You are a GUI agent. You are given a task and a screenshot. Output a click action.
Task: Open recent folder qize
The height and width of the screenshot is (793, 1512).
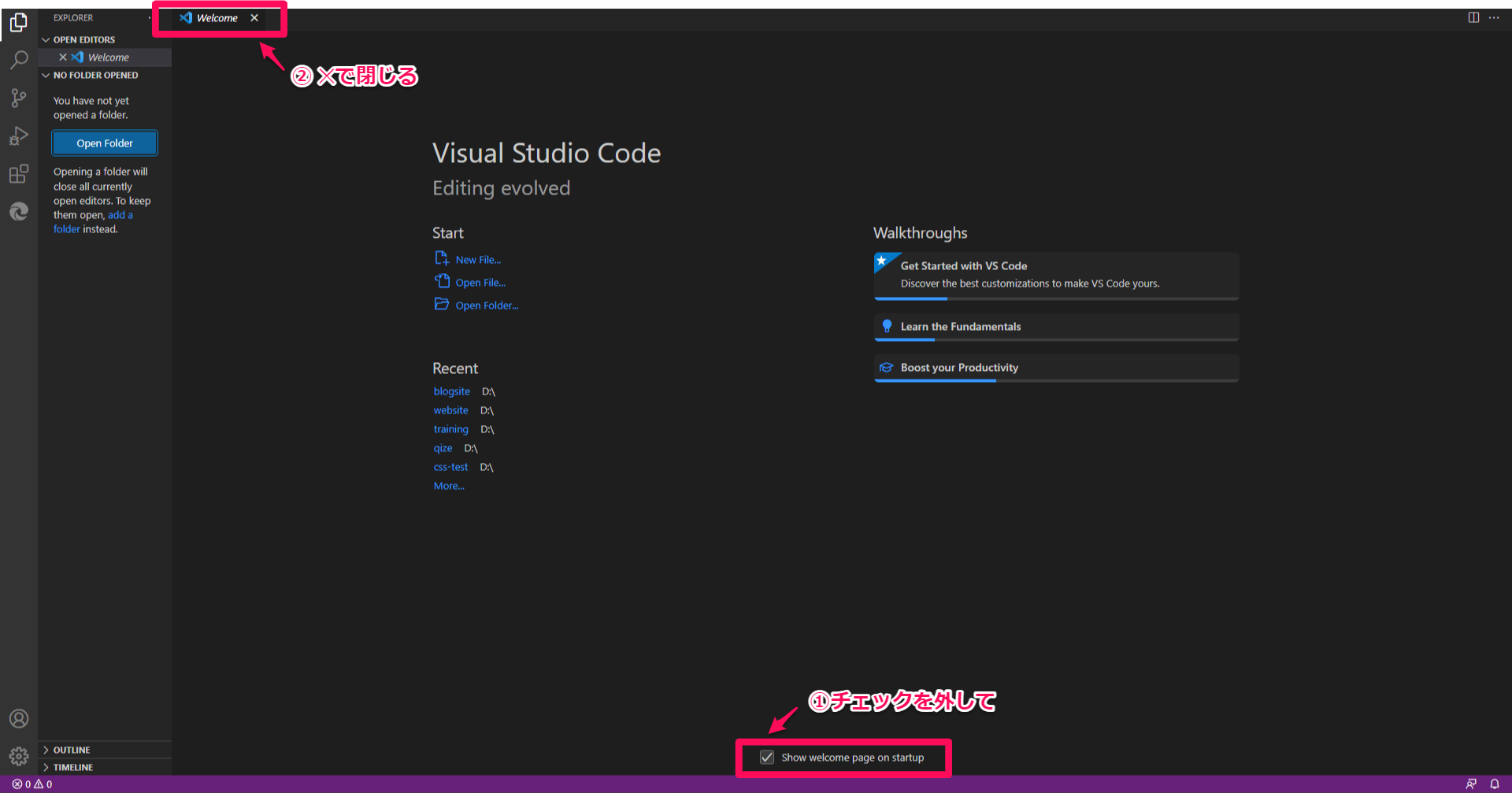click(x=443, y=448)
